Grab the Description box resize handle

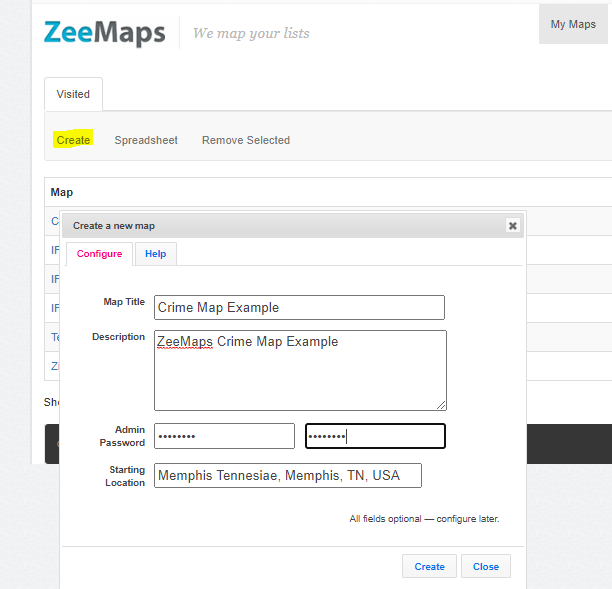pos(441,405)
